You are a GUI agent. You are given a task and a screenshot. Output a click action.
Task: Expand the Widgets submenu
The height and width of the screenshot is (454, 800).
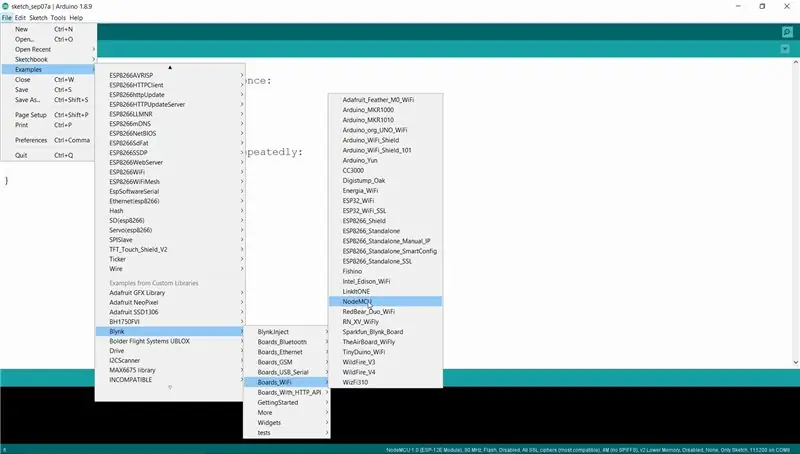[287, 423]
